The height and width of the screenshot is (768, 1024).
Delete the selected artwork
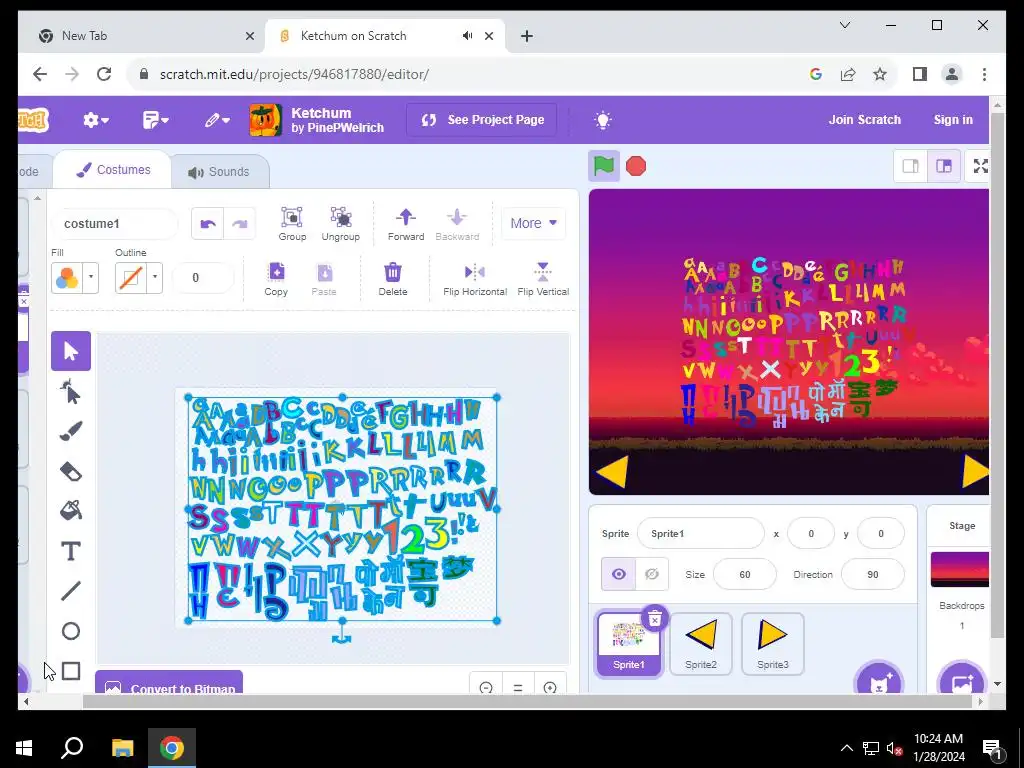392,279
